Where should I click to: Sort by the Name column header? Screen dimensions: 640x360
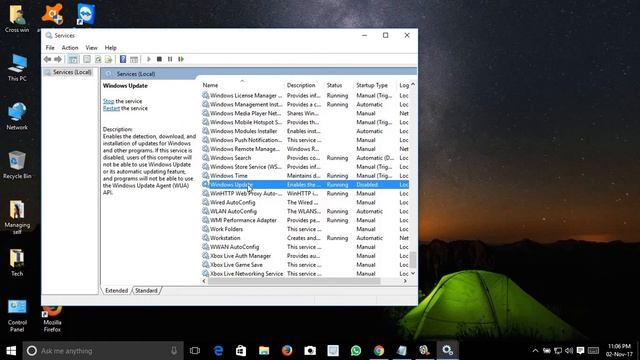coord(243,85)
